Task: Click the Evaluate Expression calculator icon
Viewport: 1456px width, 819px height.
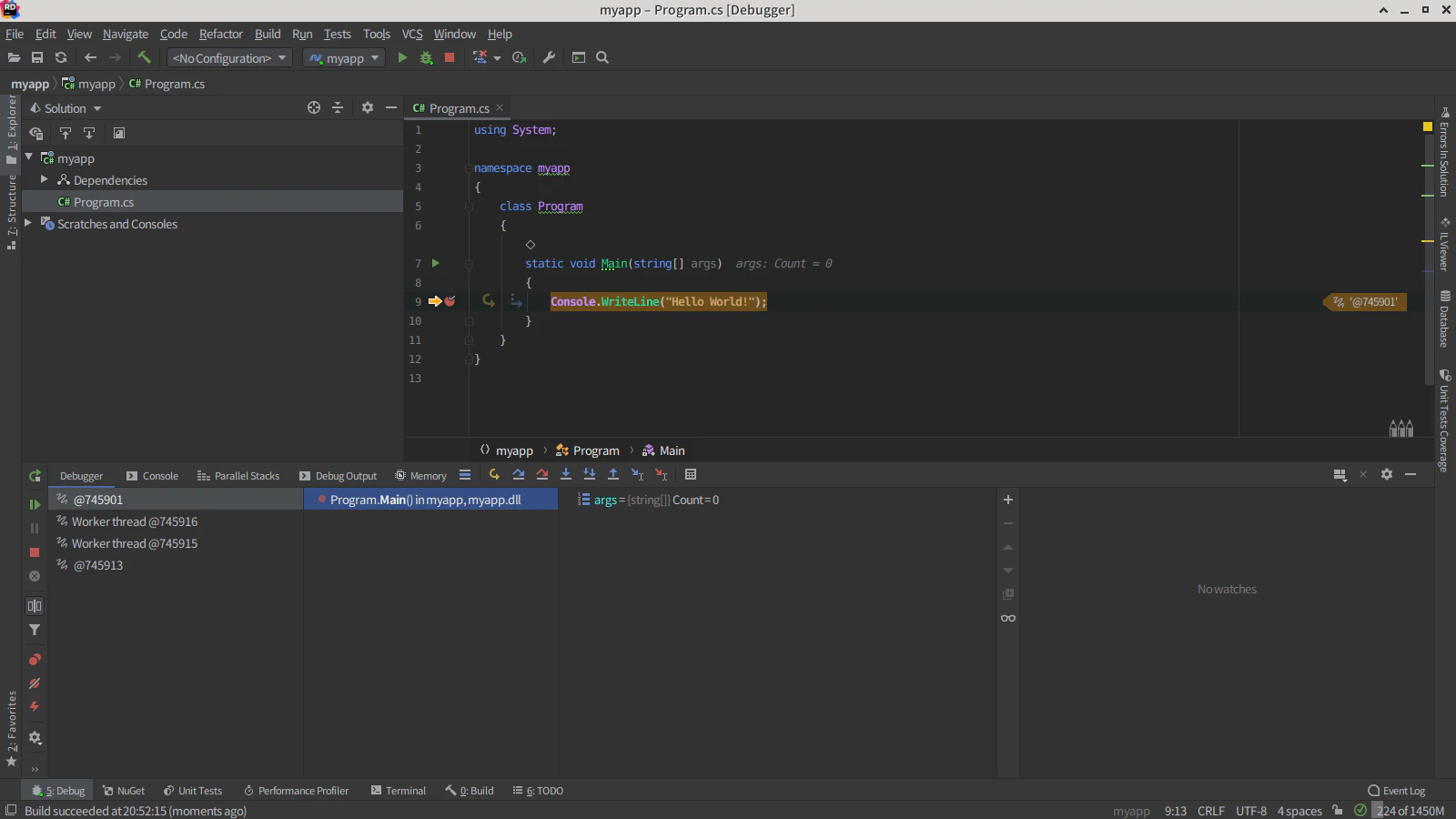Action: point(691,474)
